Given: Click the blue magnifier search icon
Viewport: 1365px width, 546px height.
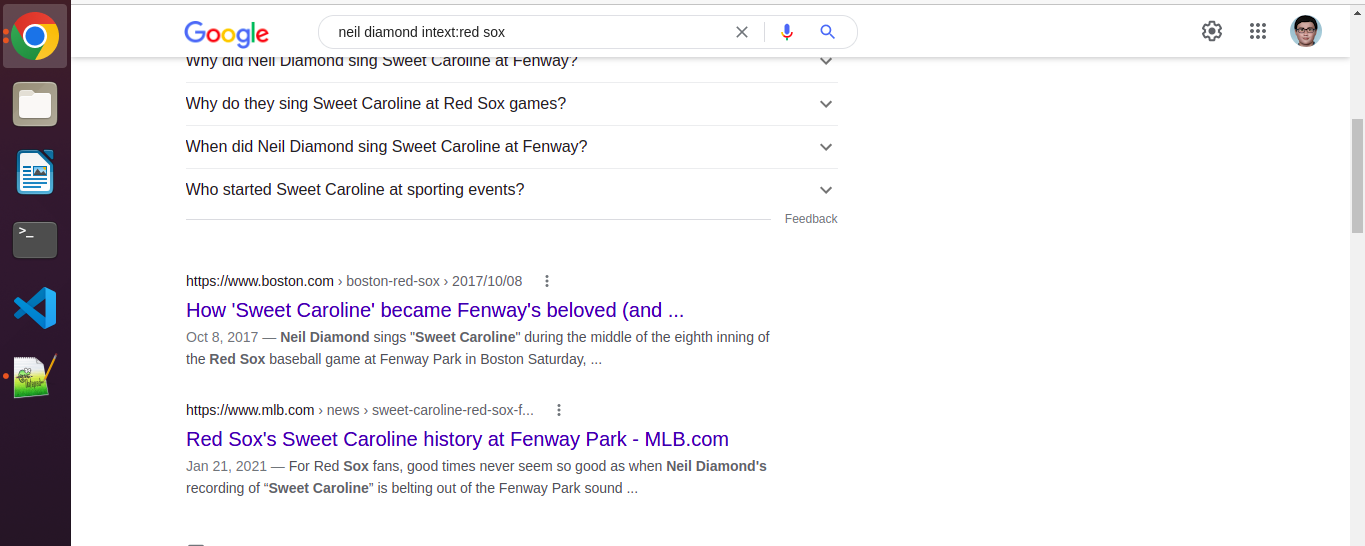Looking at the screenshot, I should tap(827, 32).
